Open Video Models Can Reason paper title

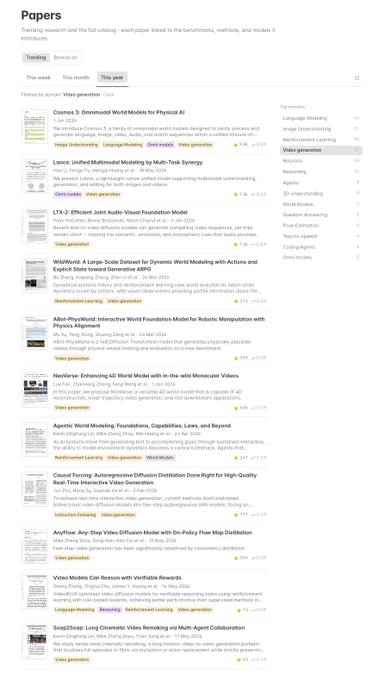(x=117, y=578)
